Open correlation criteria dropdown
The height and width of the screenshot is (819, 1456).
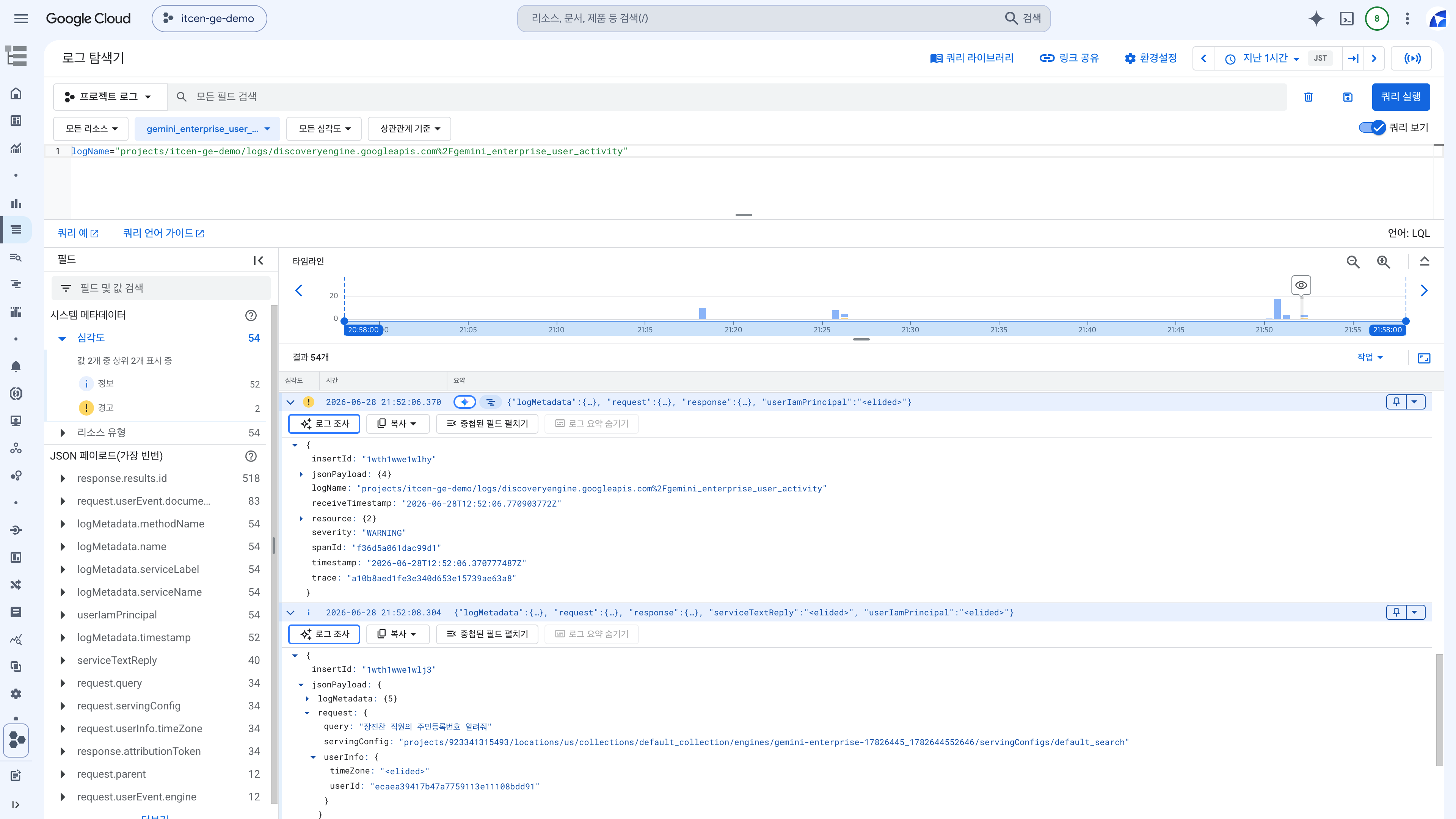coord(409,128)
